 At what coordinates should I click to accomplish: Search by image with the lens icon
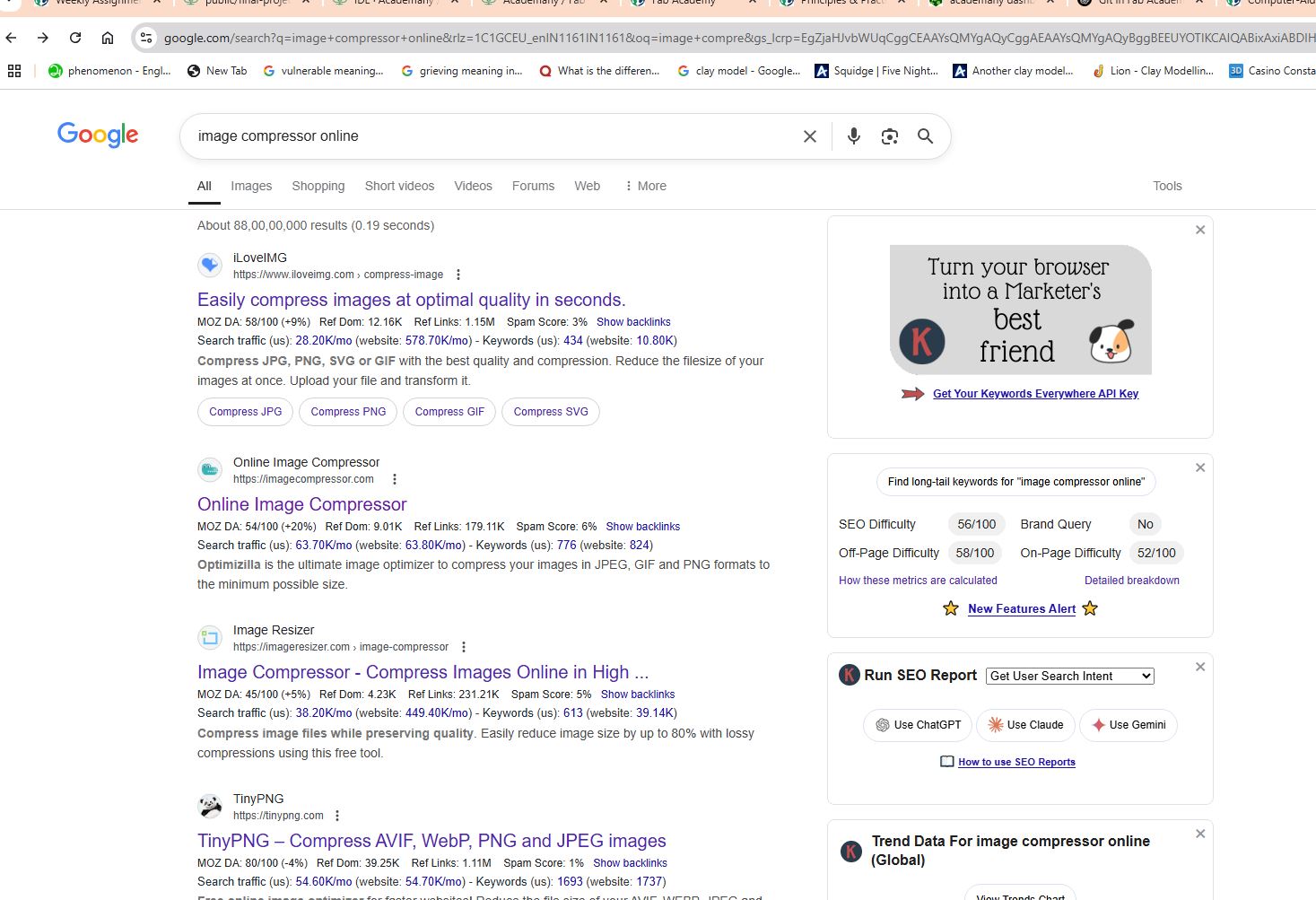click(890, 136)
